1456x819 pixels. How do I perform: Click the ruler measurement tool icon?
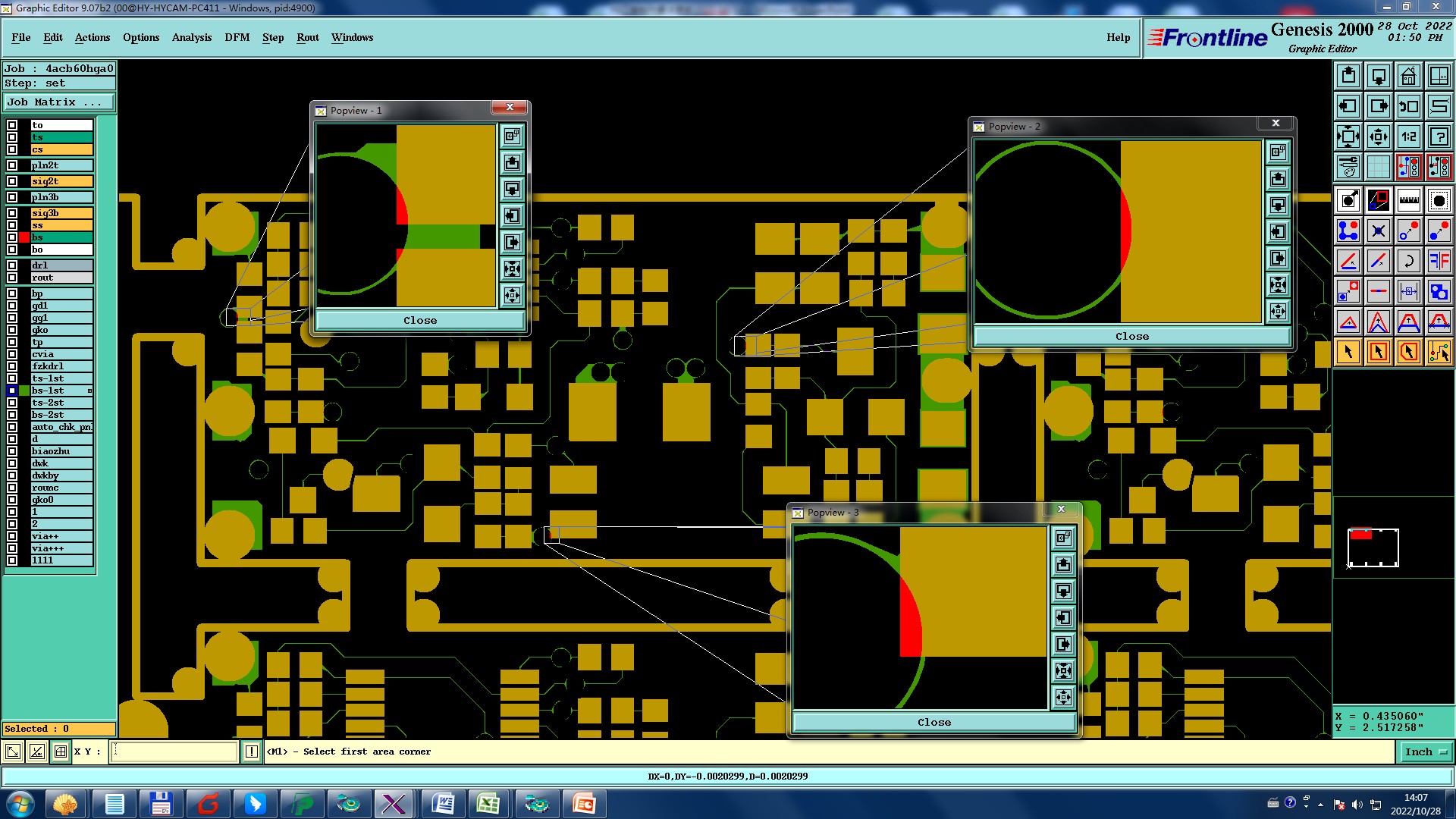[1408, 200]
